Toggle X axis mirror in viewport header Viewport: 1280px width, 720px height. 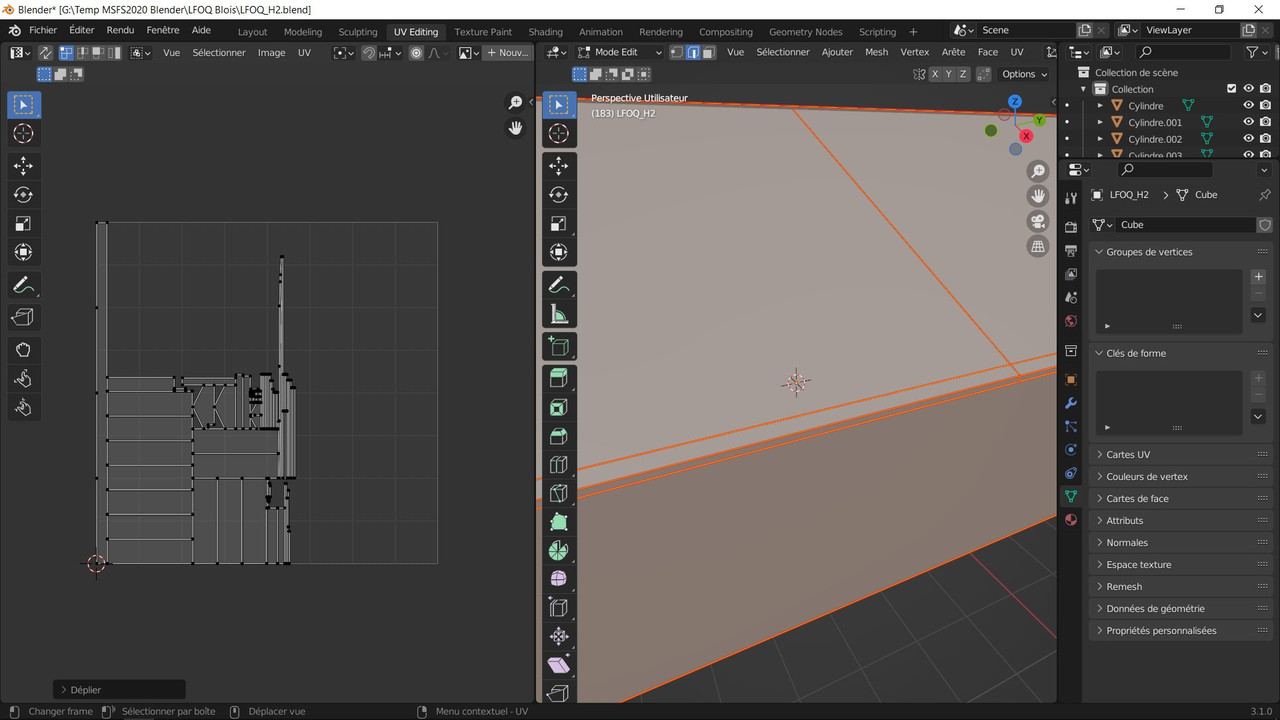(936, 74)
